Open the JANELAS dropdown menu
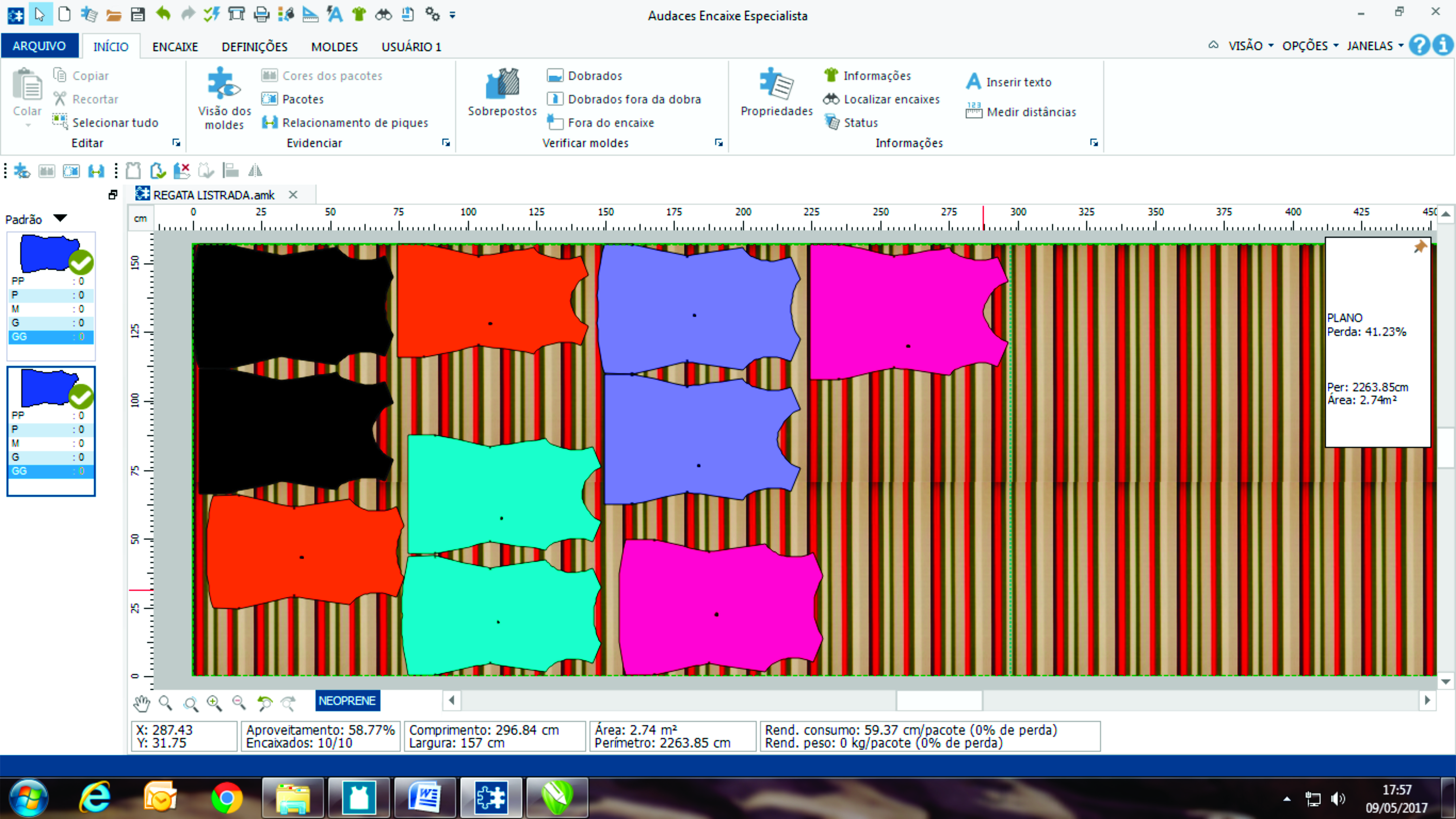 (x=1375, y=46)
